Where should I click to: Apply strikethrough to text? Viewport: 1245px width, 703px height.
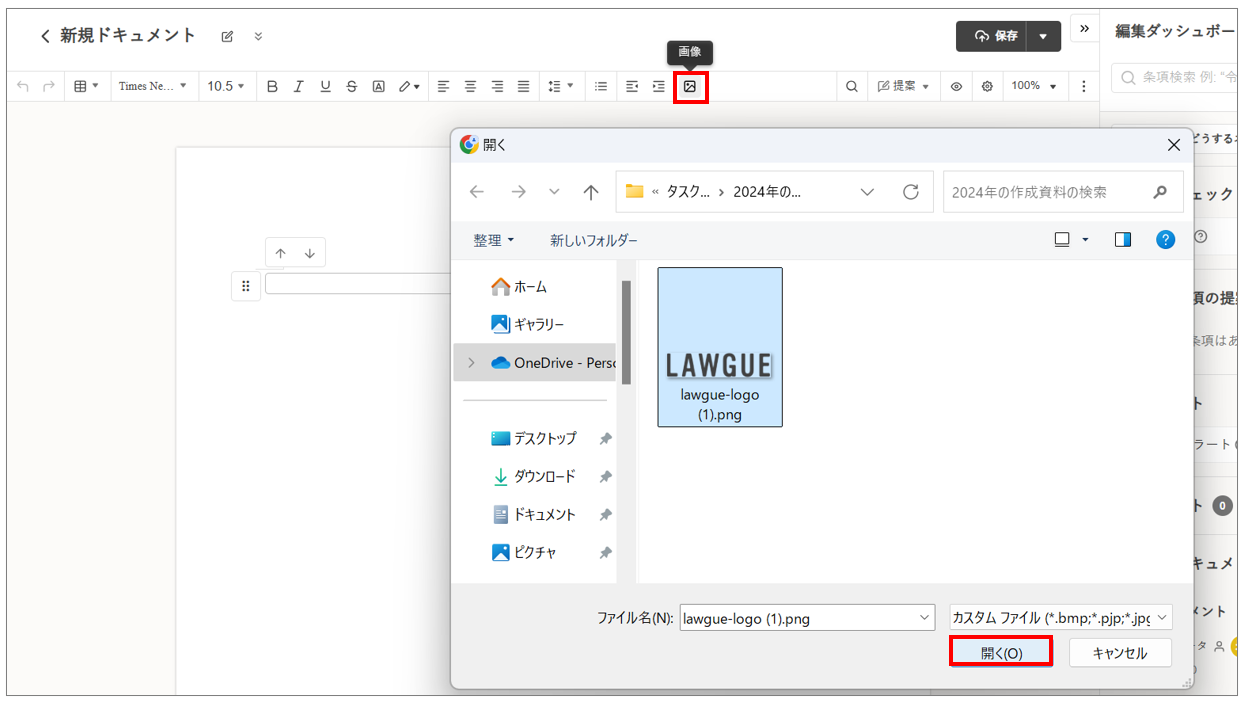click(351, 87)
